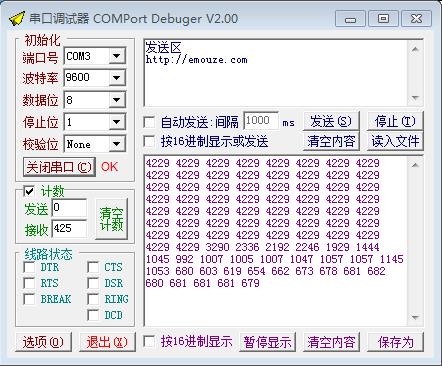This screenshot has height=366, width=442.
Task: Close the COMPort Debuger window
Action: click(416, 19)
